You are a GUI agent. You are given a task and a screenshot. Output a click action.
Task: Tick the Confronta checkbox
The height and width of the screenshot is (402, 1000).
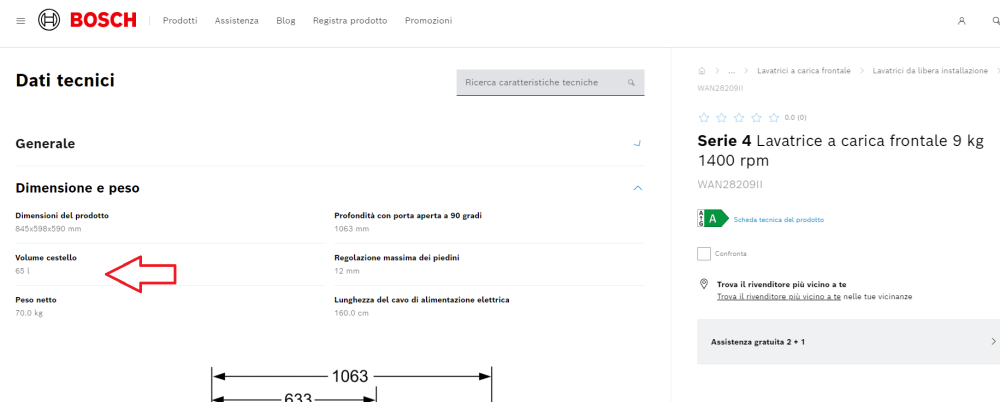click(704, 254)
